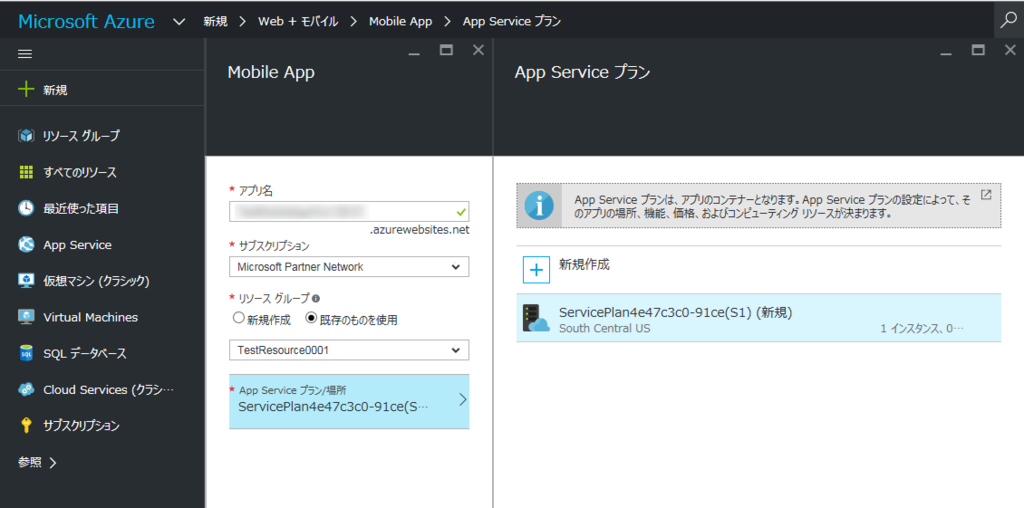
Task: Click the App Service globe icon
Action: 25,245
